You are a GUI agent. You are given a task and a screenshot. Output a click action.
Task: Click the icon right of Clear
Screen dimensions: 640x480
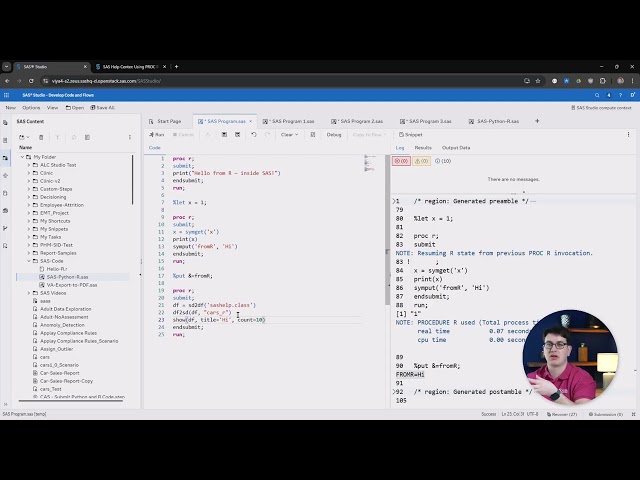coord(313,135)
